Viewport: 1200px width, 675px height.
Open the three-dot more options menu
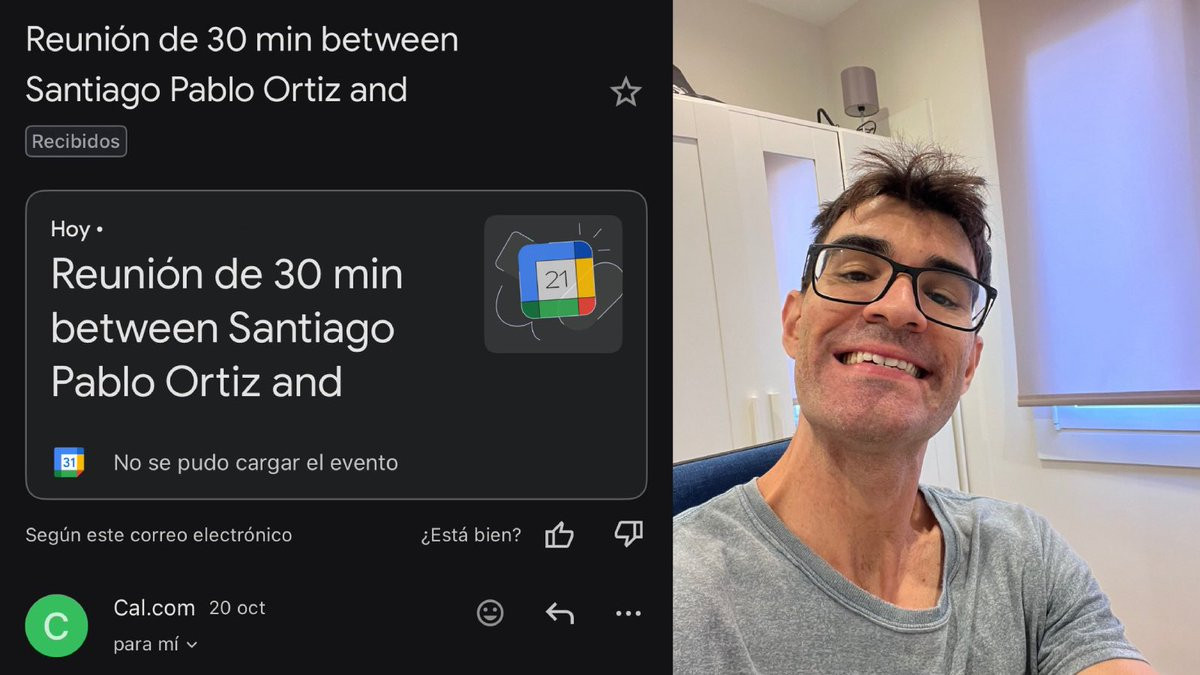click(628, 613)
